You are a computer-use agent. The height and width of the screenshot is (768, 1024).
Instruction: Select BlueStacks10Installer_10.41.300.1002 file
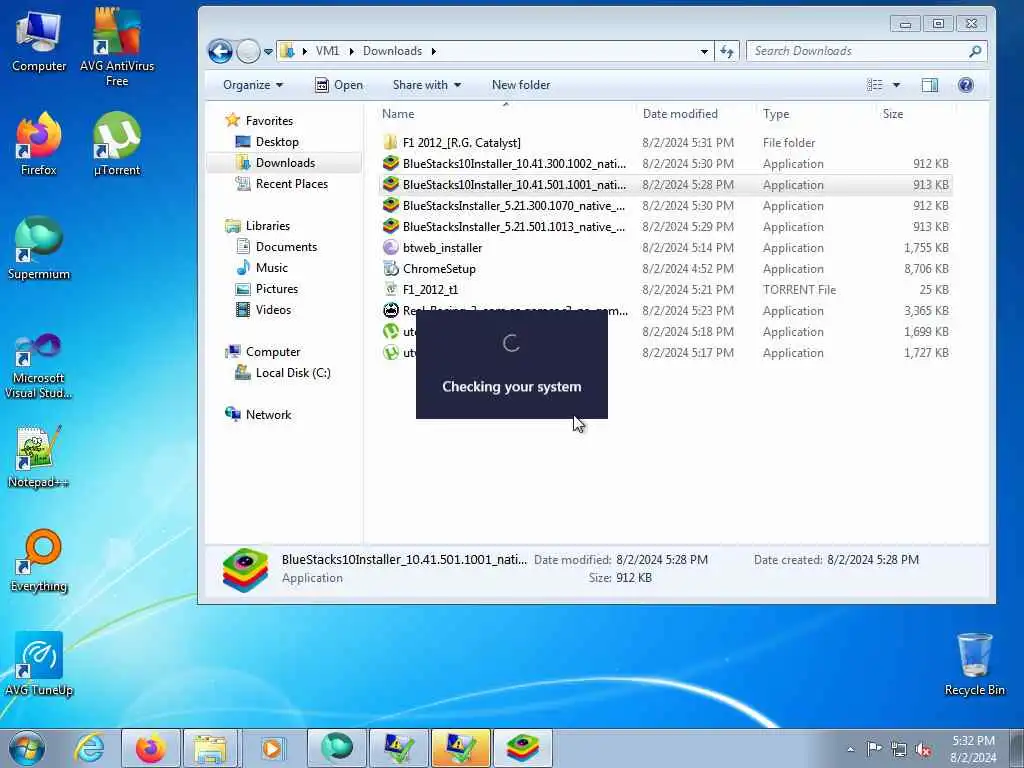pyautogui.click(x=665, y=163)
